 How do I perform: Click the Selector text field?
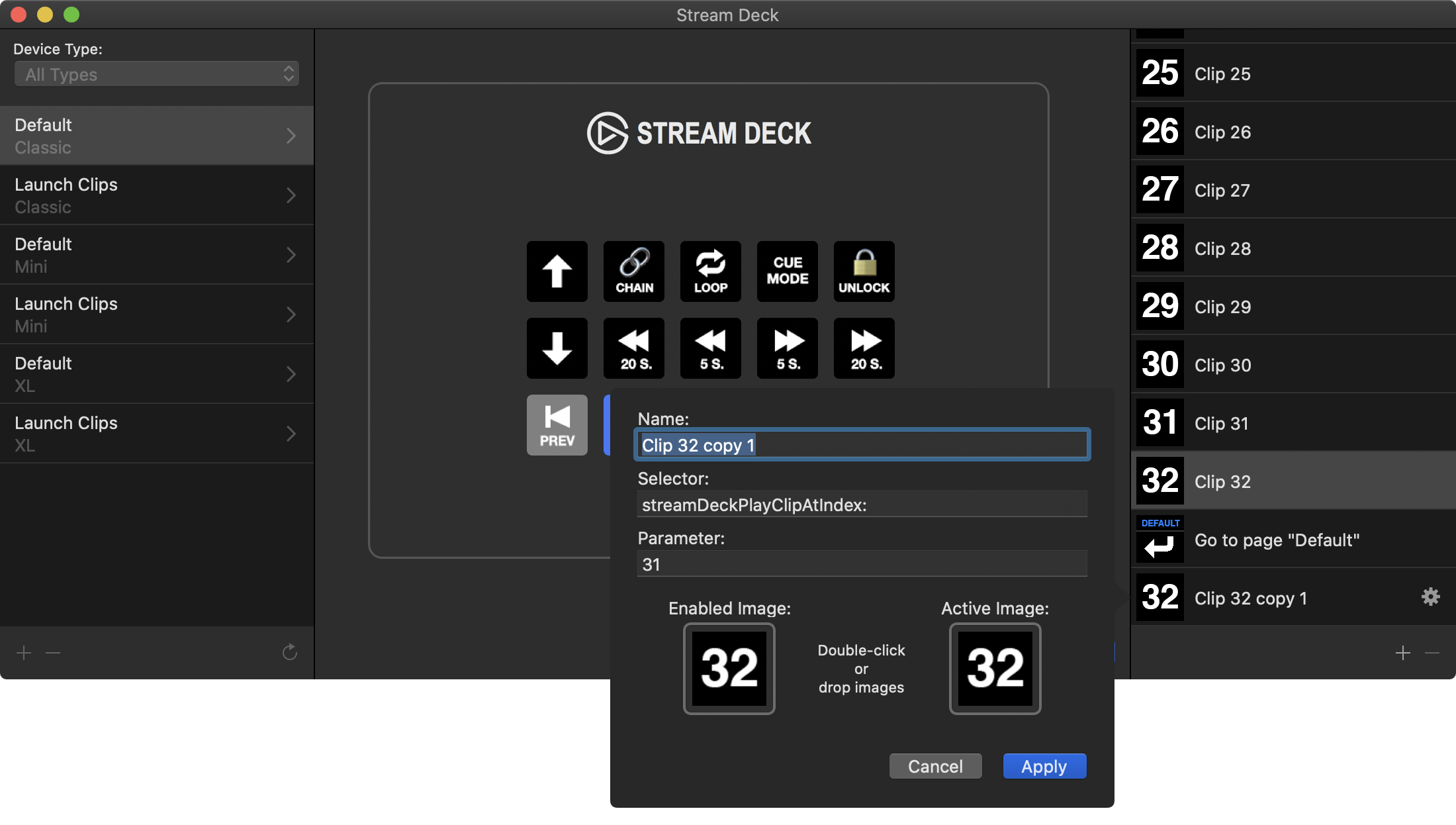[862, 505]
